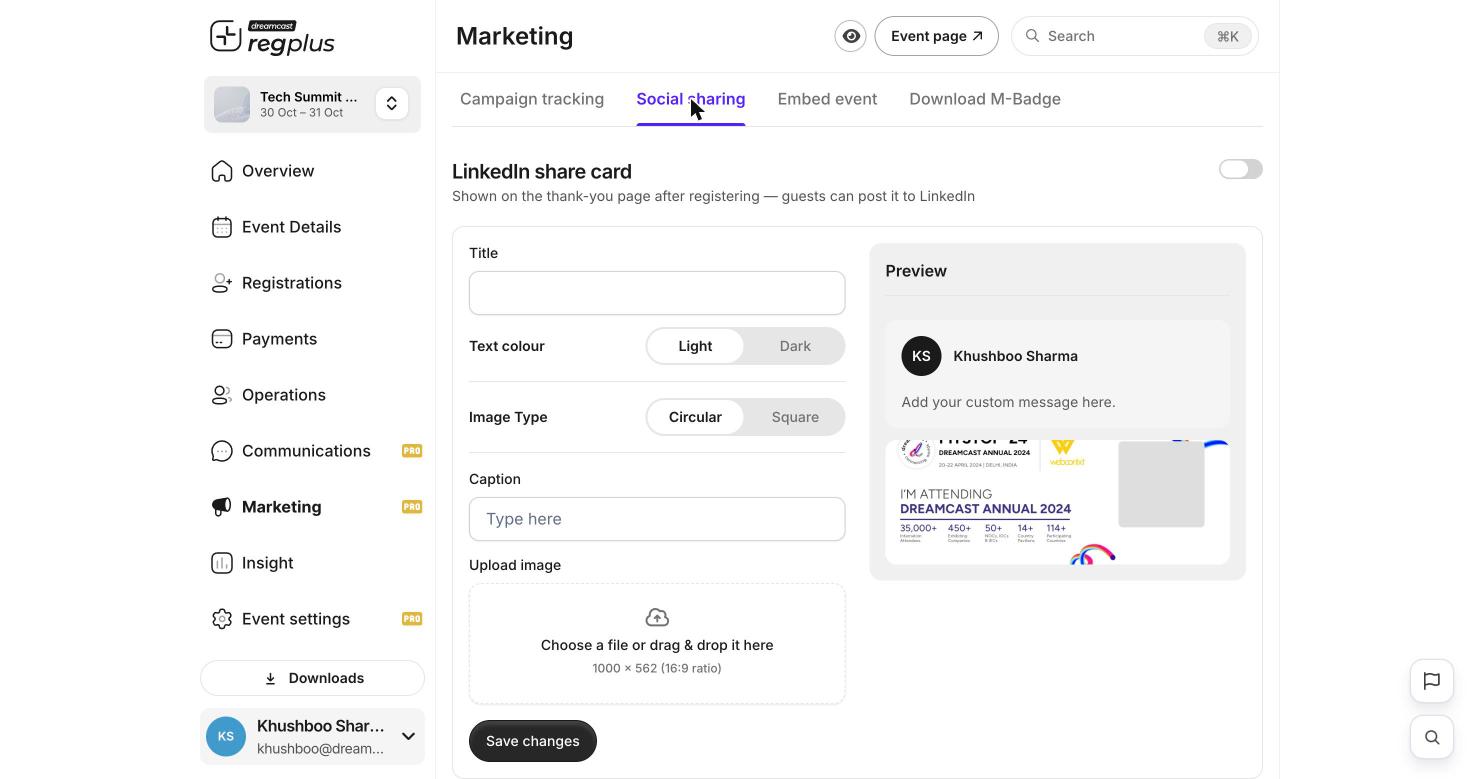Enable the LinkedIn share card toggle
Screen dimensions: 1470x779
tap(1241, 169)
